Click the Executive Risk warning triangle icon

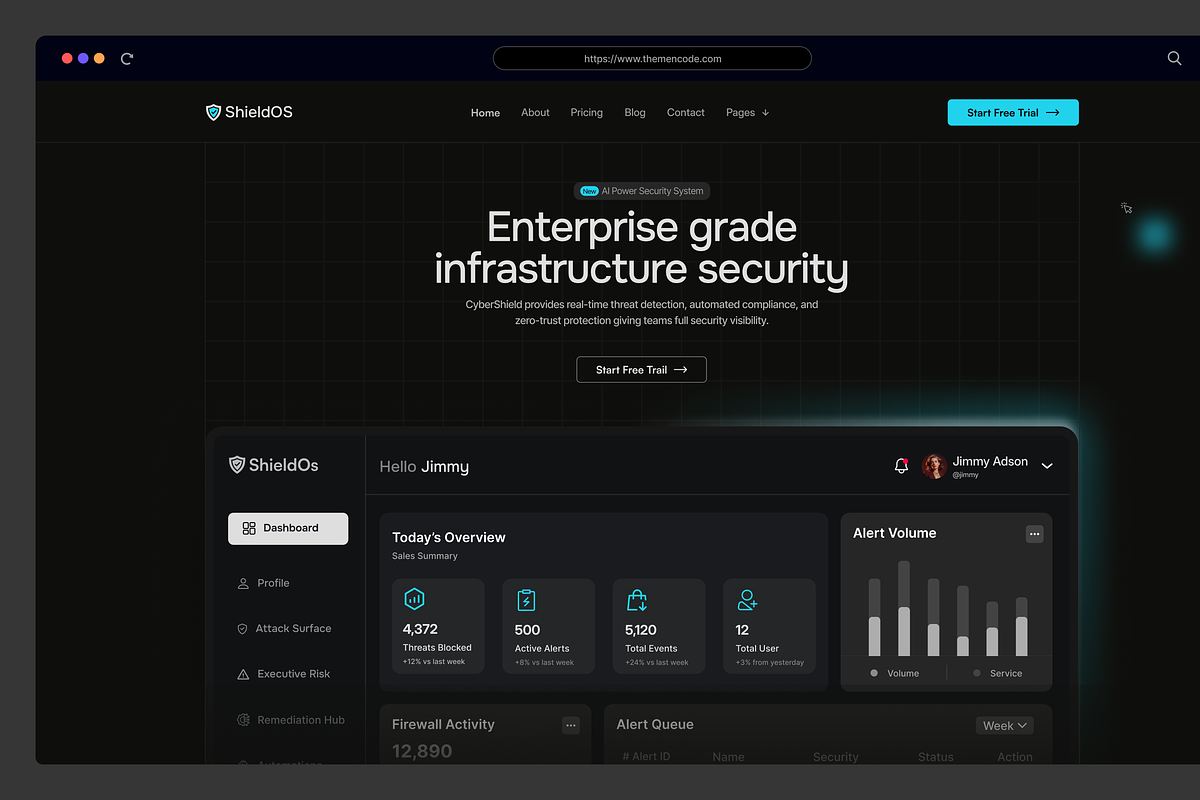point(243,674)
